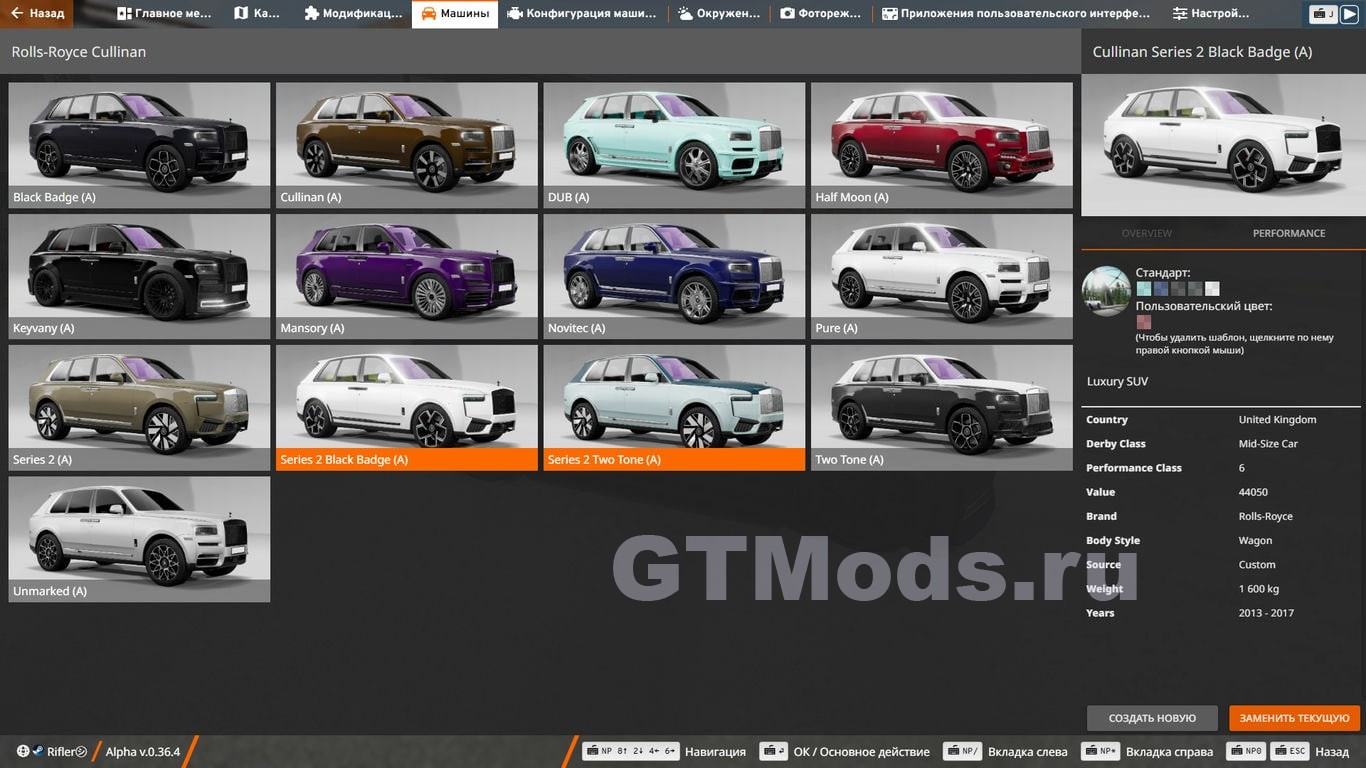The image size is (1366, 768).
Task: Click the Навигация numpad key hint
Action: [x=631, y=751]
